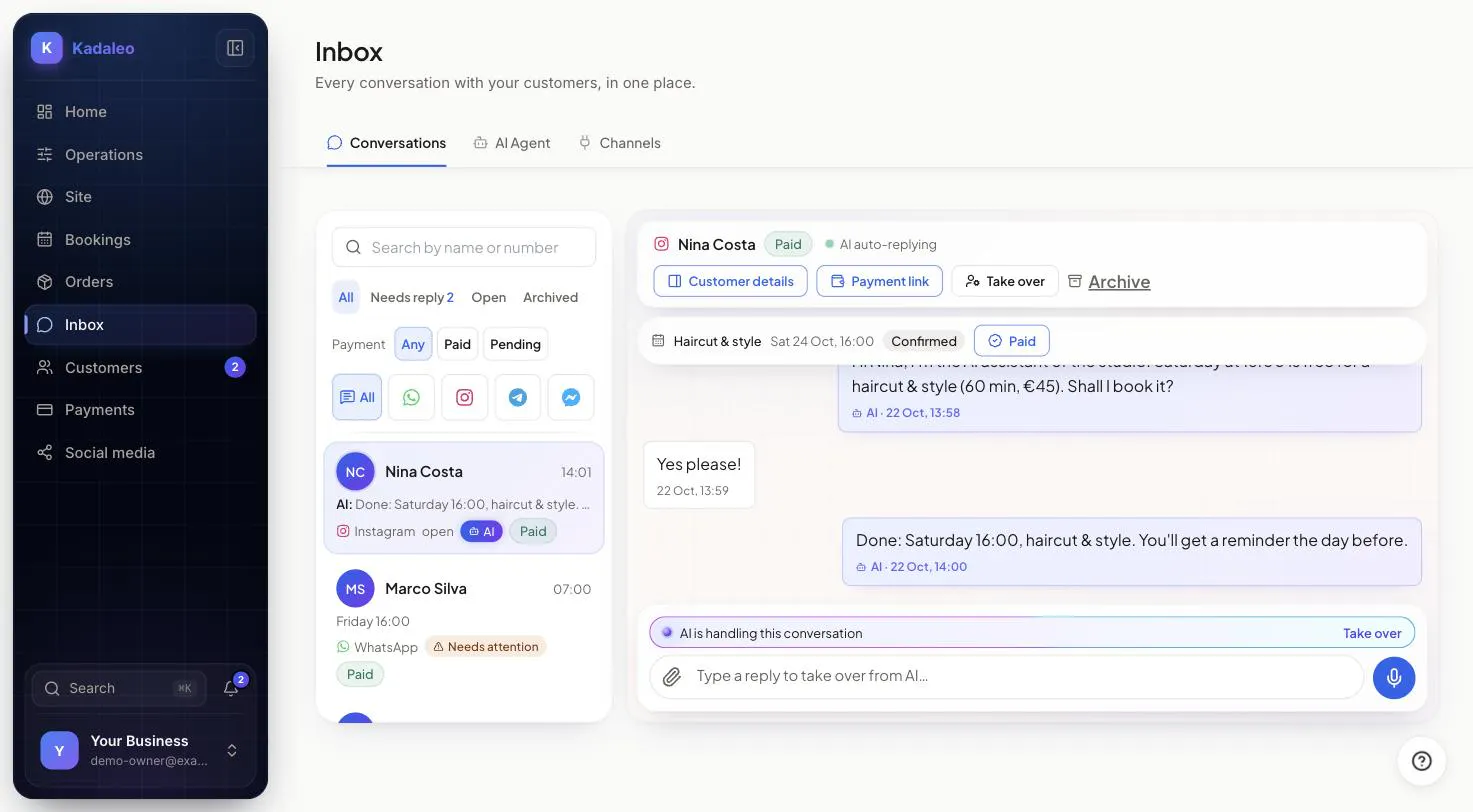Set payment filter to Paid
This screenshot has width=1473, height=812.
coord(457,344)
